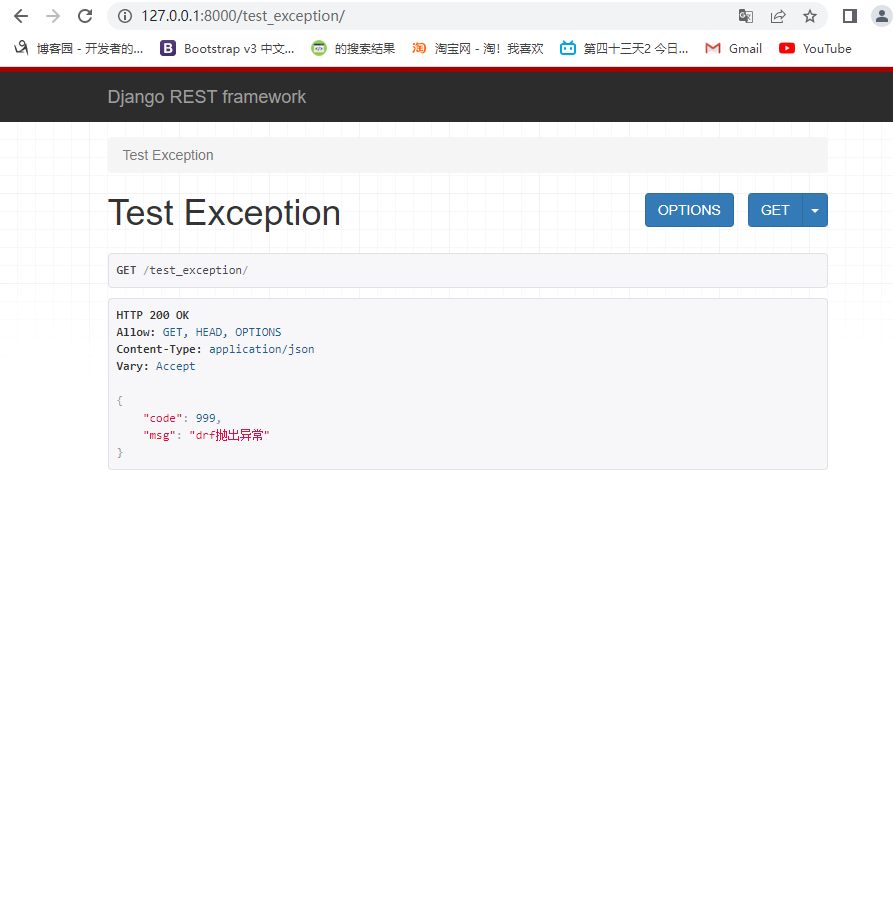
Task: Share this page icon in address bar
Action: [x=778, y=16]
